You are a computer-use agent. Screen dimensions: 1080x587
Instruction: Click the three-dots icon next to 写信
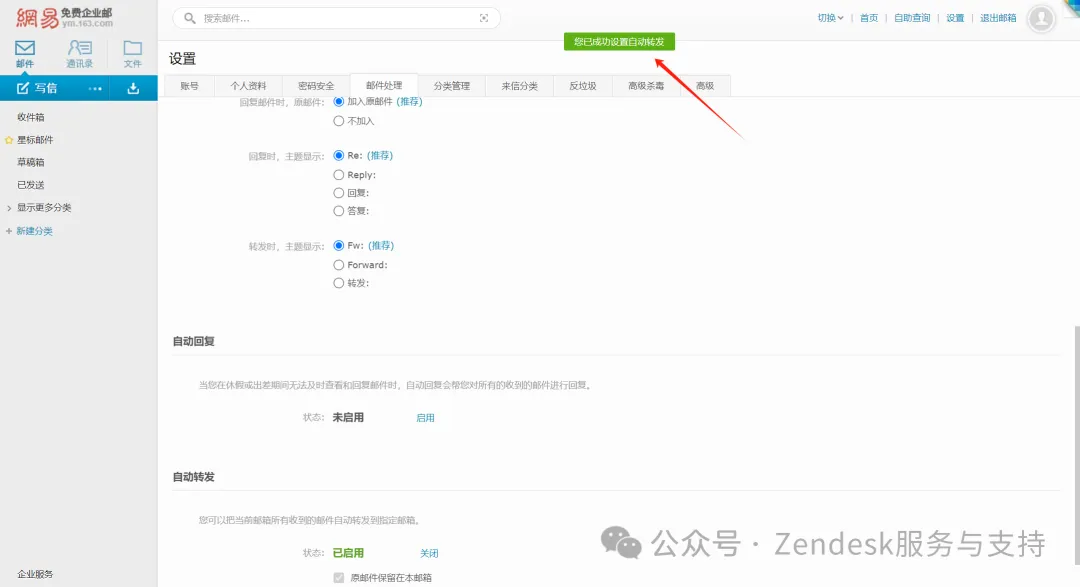click(x=95, y=88)
